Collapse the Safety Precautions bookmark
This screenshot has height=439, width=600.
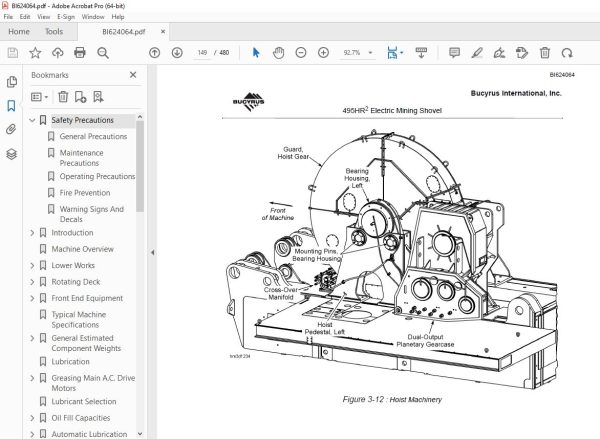point(32,120)
